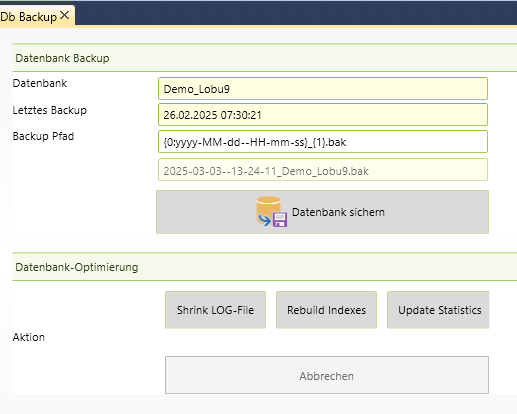Click the Datenbank Backup section header
This screenshot has height=414, width=517.
264,58
